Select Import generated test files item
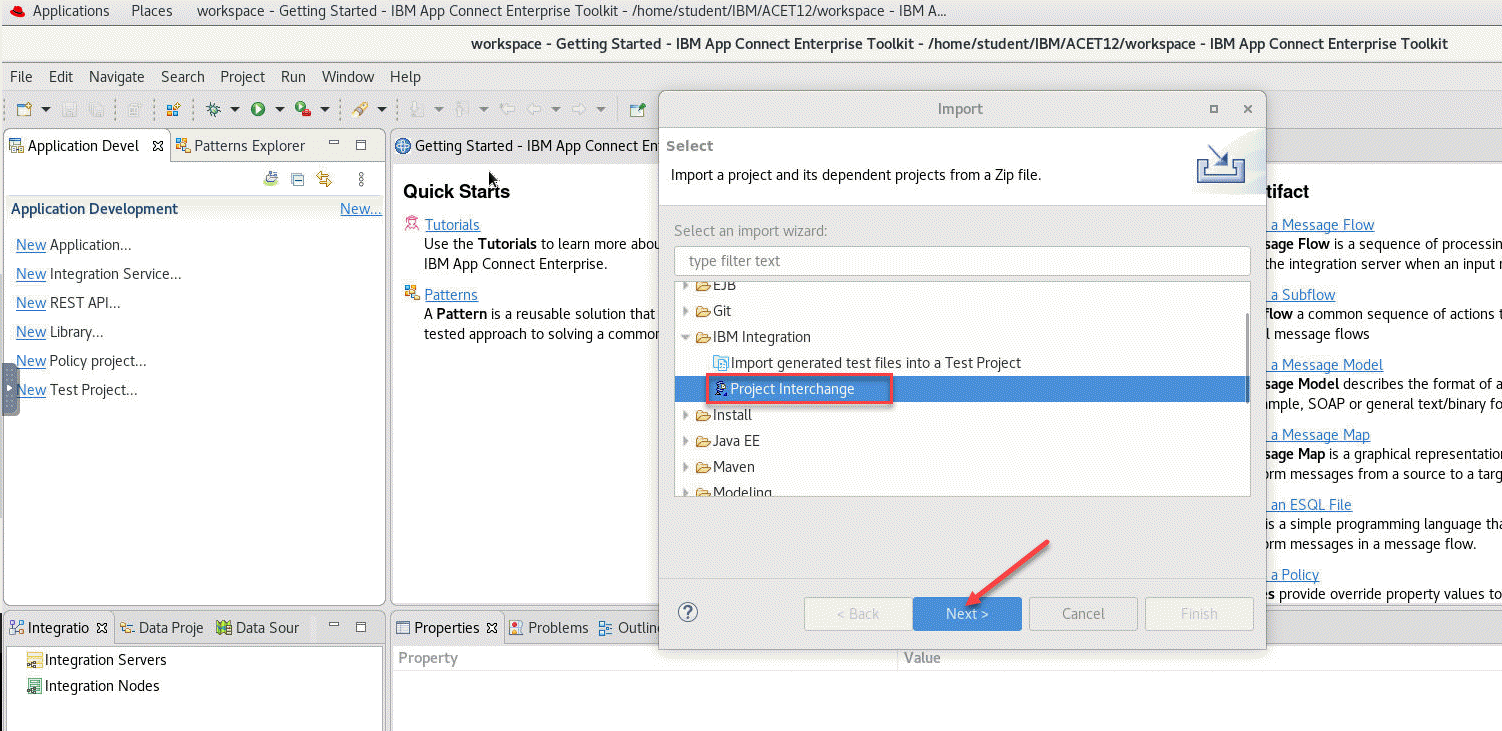The width and height of the screenshot is (1502, 731). 875,363
